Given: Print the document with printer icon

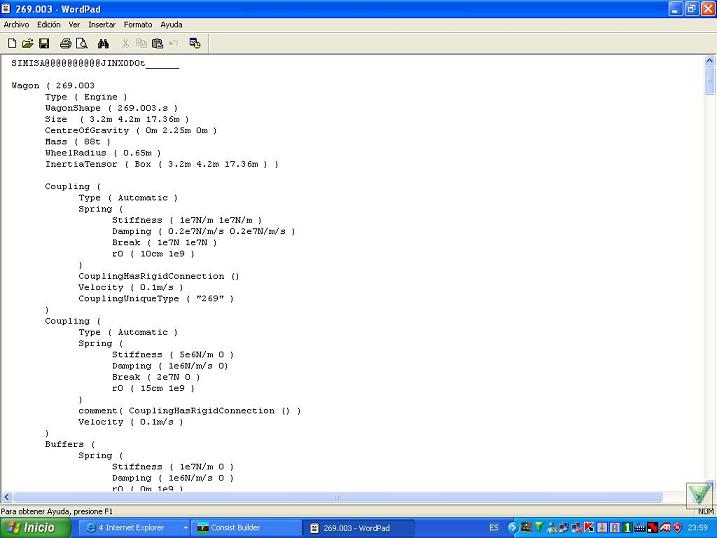Looking at the screenshot, I should [x=66, y=43].
